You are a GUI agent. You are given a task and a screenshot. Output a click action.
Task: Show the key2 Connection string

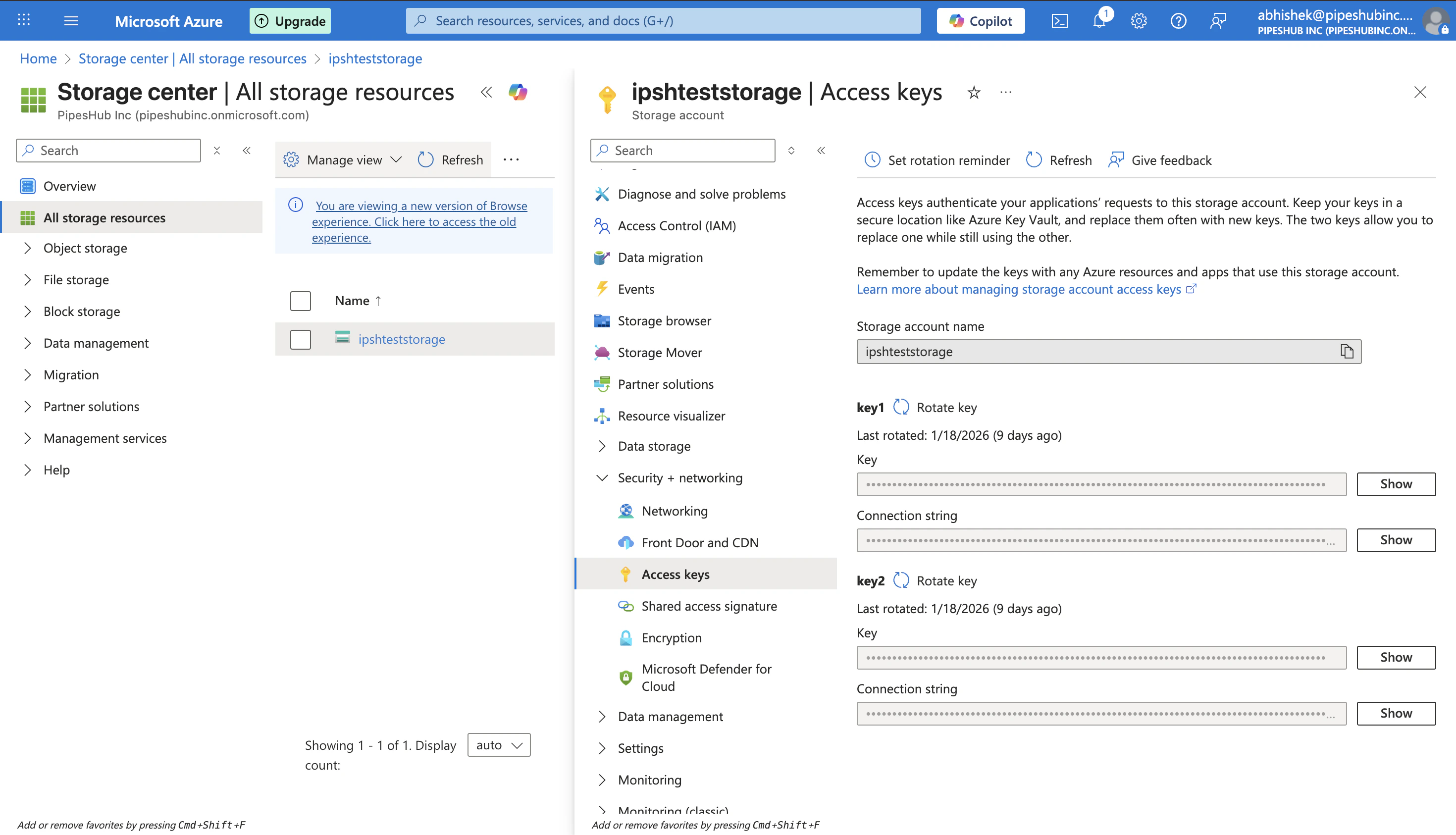(1396, 713)
